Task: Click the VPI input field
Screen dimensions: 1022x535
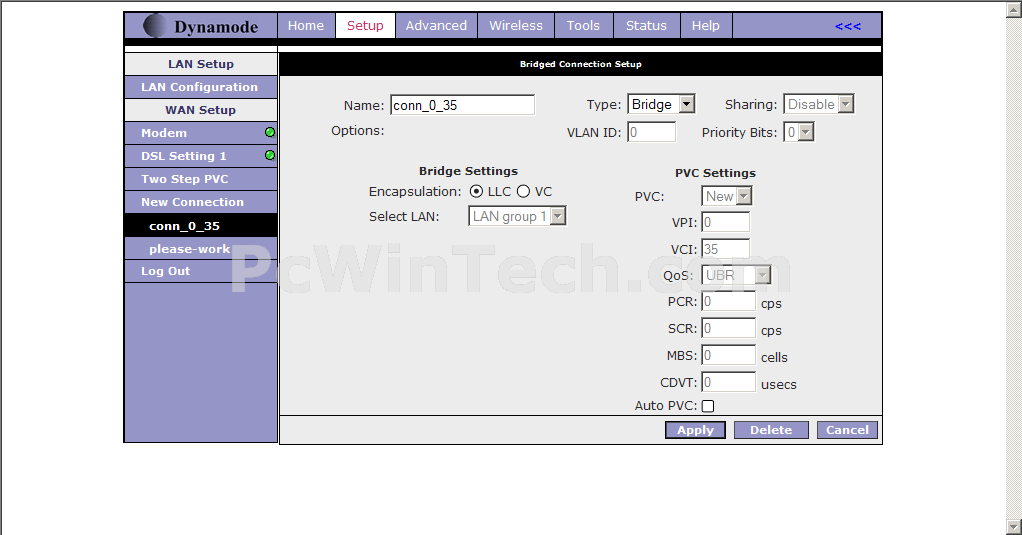Action: (x=725, y=222)
